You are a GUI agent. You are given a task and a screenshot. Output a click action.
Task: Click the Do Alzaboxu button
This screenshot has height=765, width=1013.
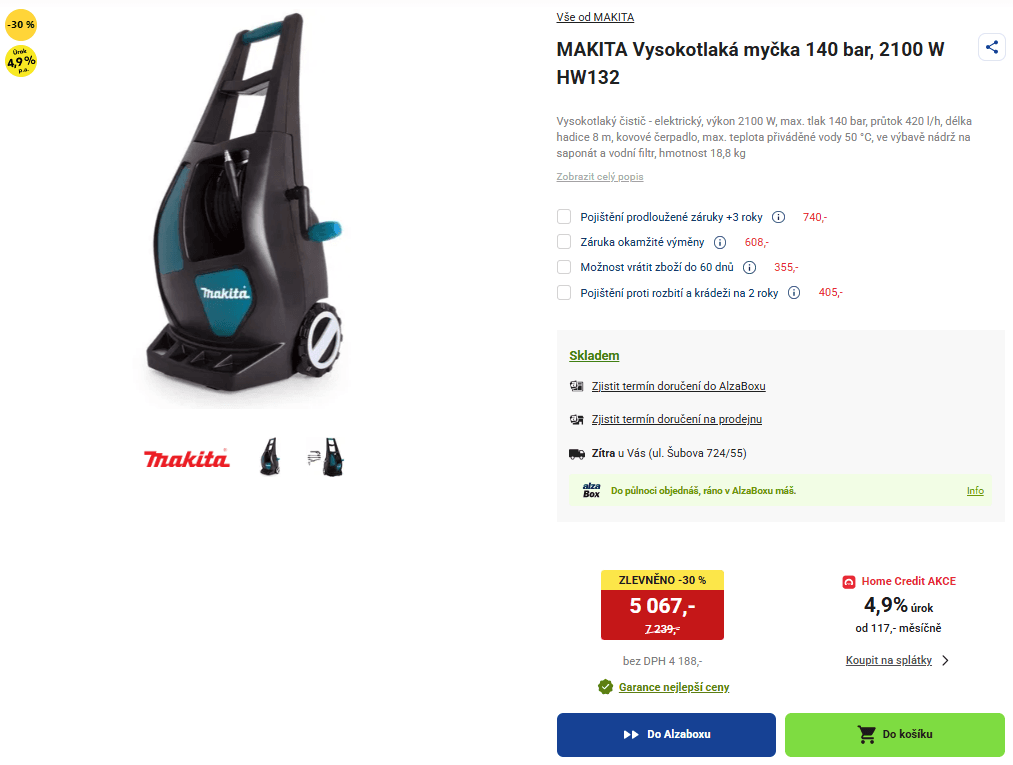666,735
